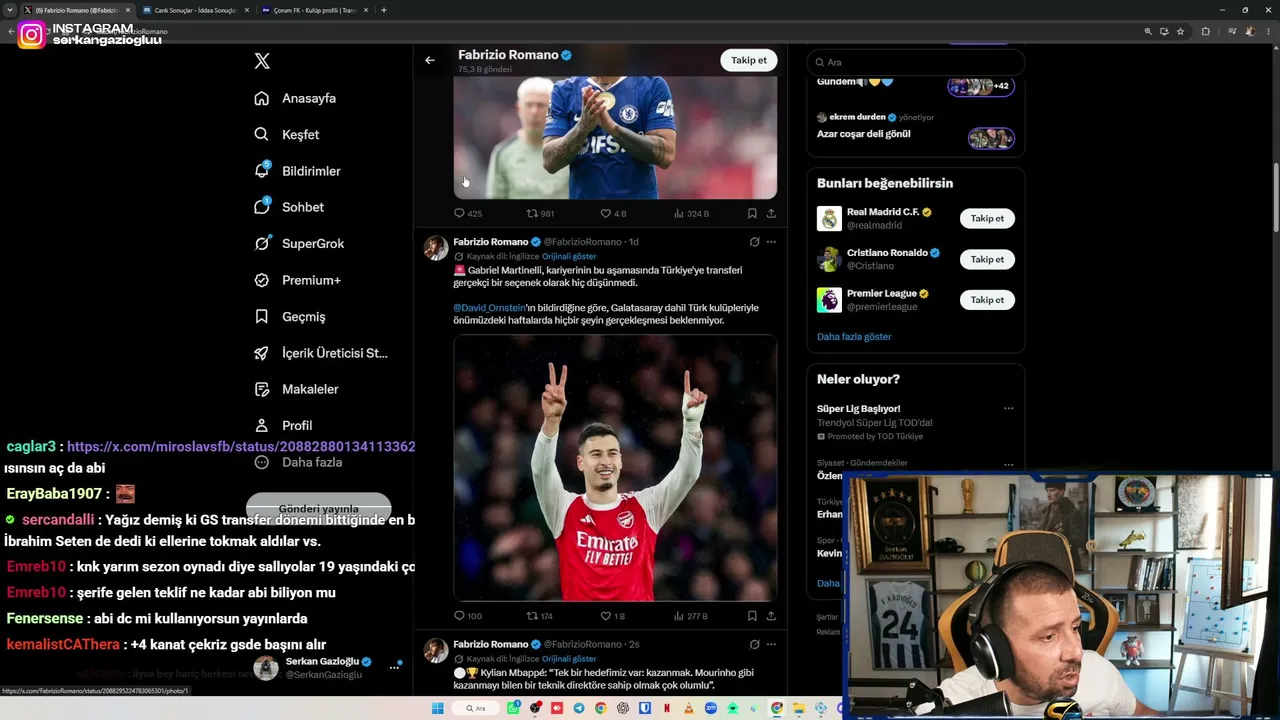Open more options on Martinelli post
Viewport: 1280px width, 720px height.
pos(771,242)
